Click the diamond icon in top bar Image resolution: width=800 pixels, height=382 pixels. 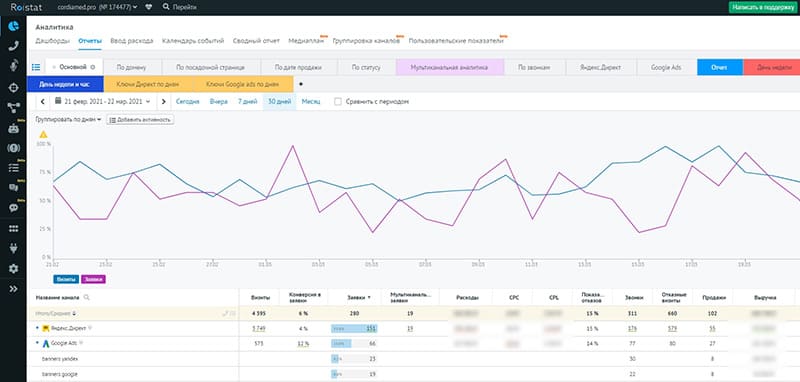point(148,7)
